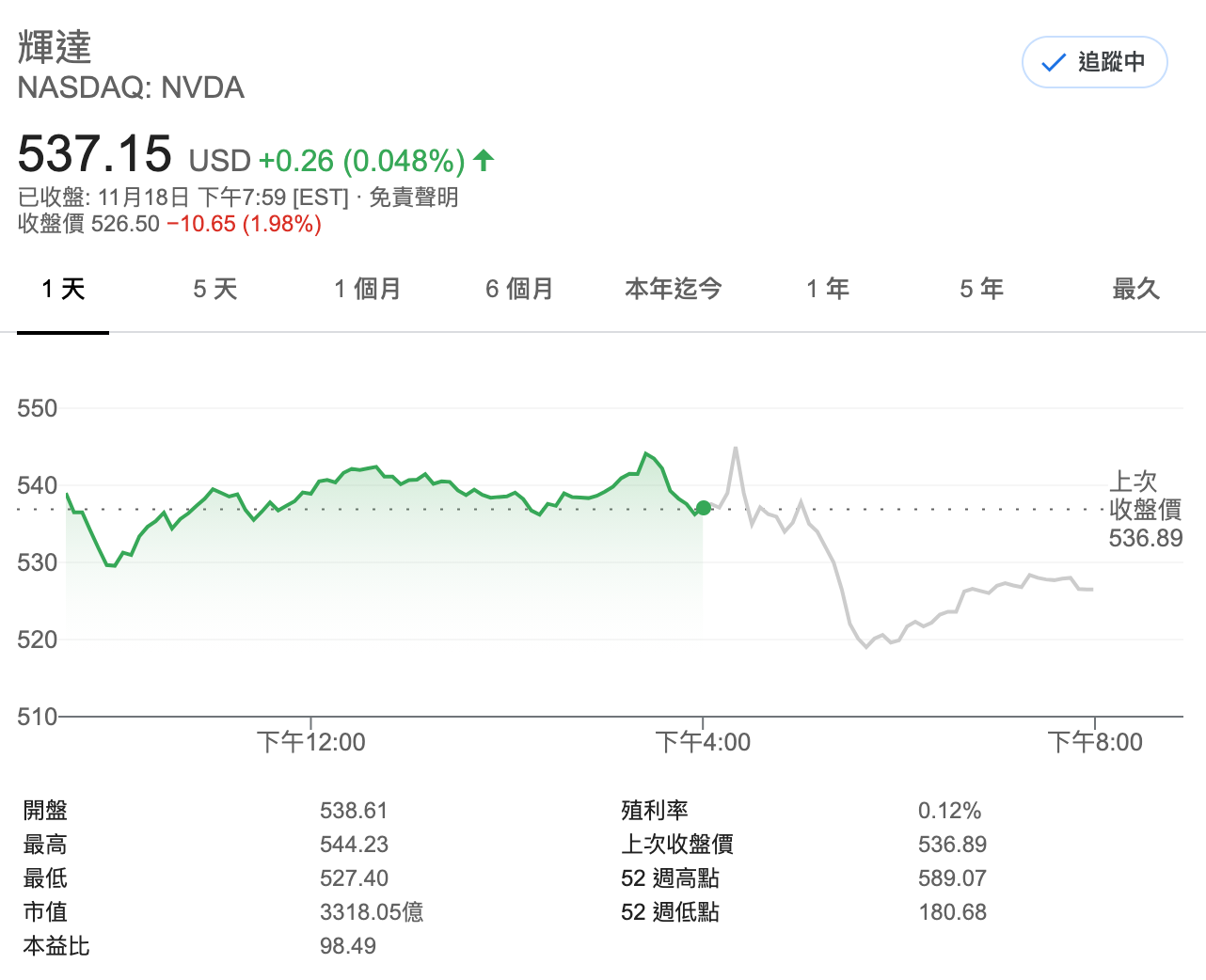This screenshot has width=1206, height=980.
Task: Click the 殖利率 value 0.12%
Action: 949,811
